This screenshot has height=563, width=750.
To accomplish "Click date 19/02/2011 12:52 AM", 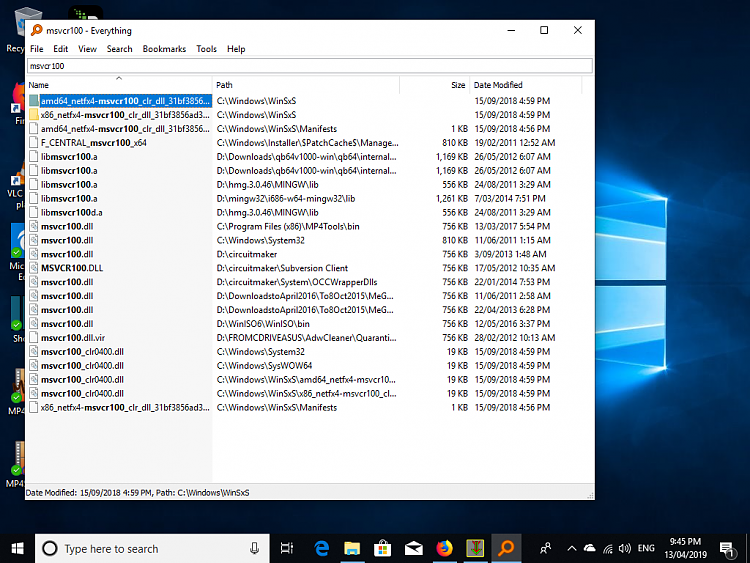I will coord(515,143).
